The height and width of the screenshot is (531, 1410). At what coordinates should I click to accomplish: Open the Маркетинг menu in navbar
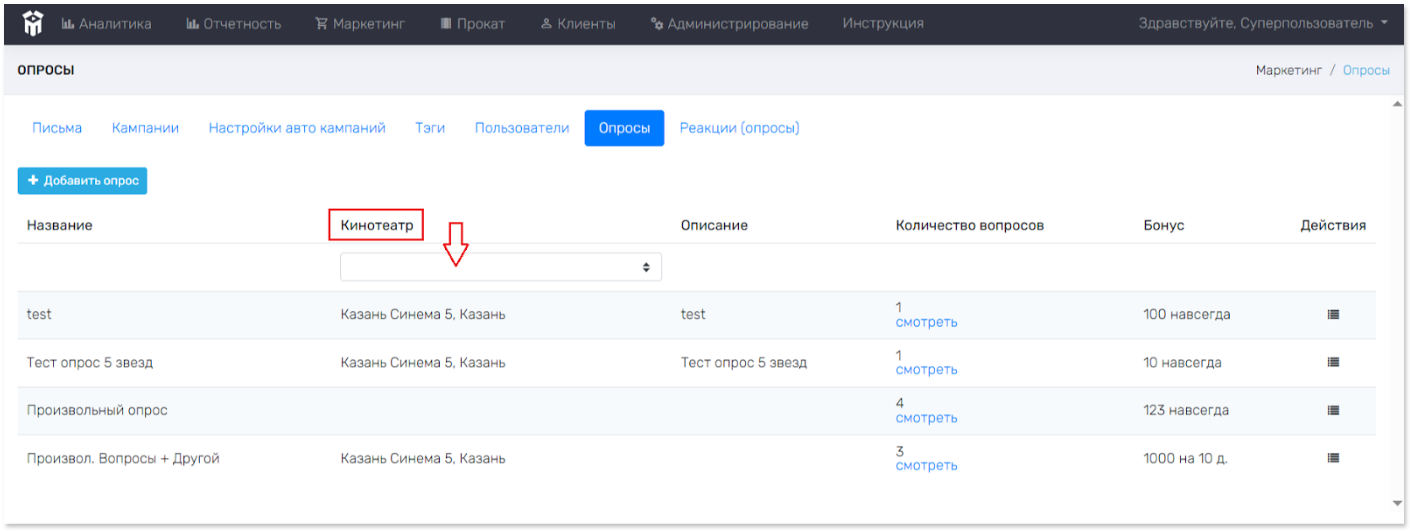[x=360, y=23]
